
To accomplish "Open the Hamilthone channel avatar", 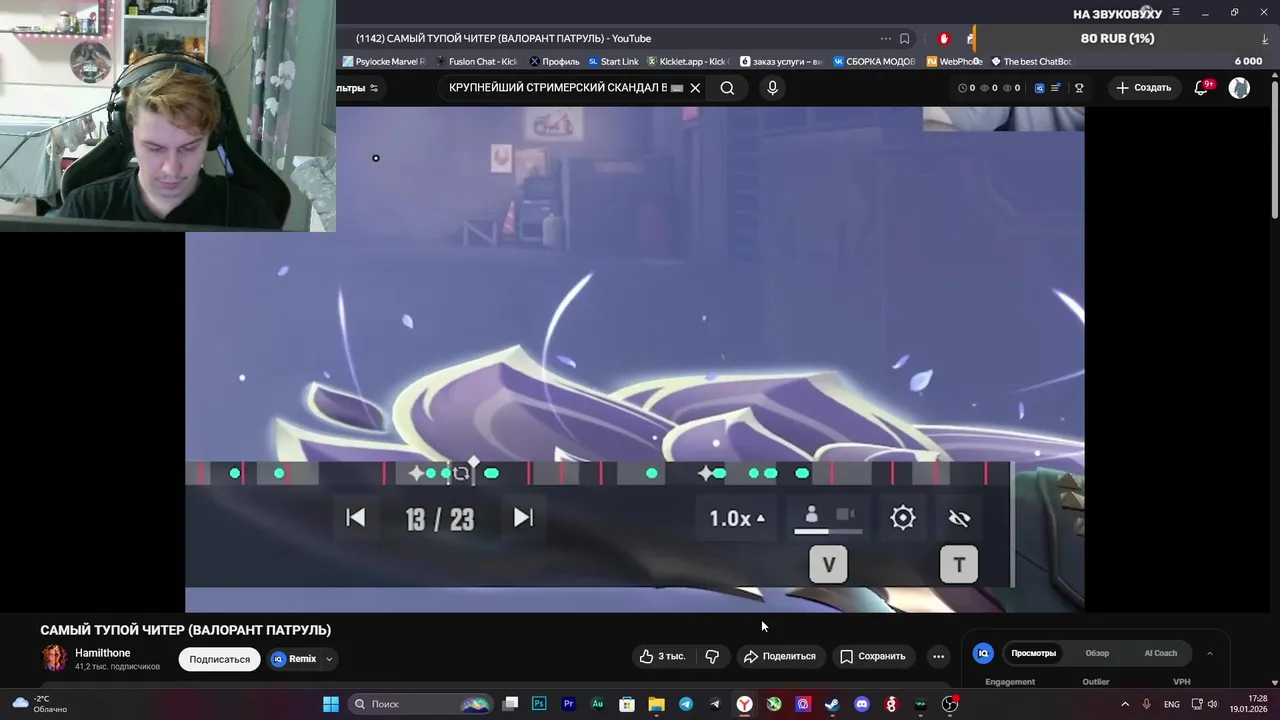I will coord(54,658).
